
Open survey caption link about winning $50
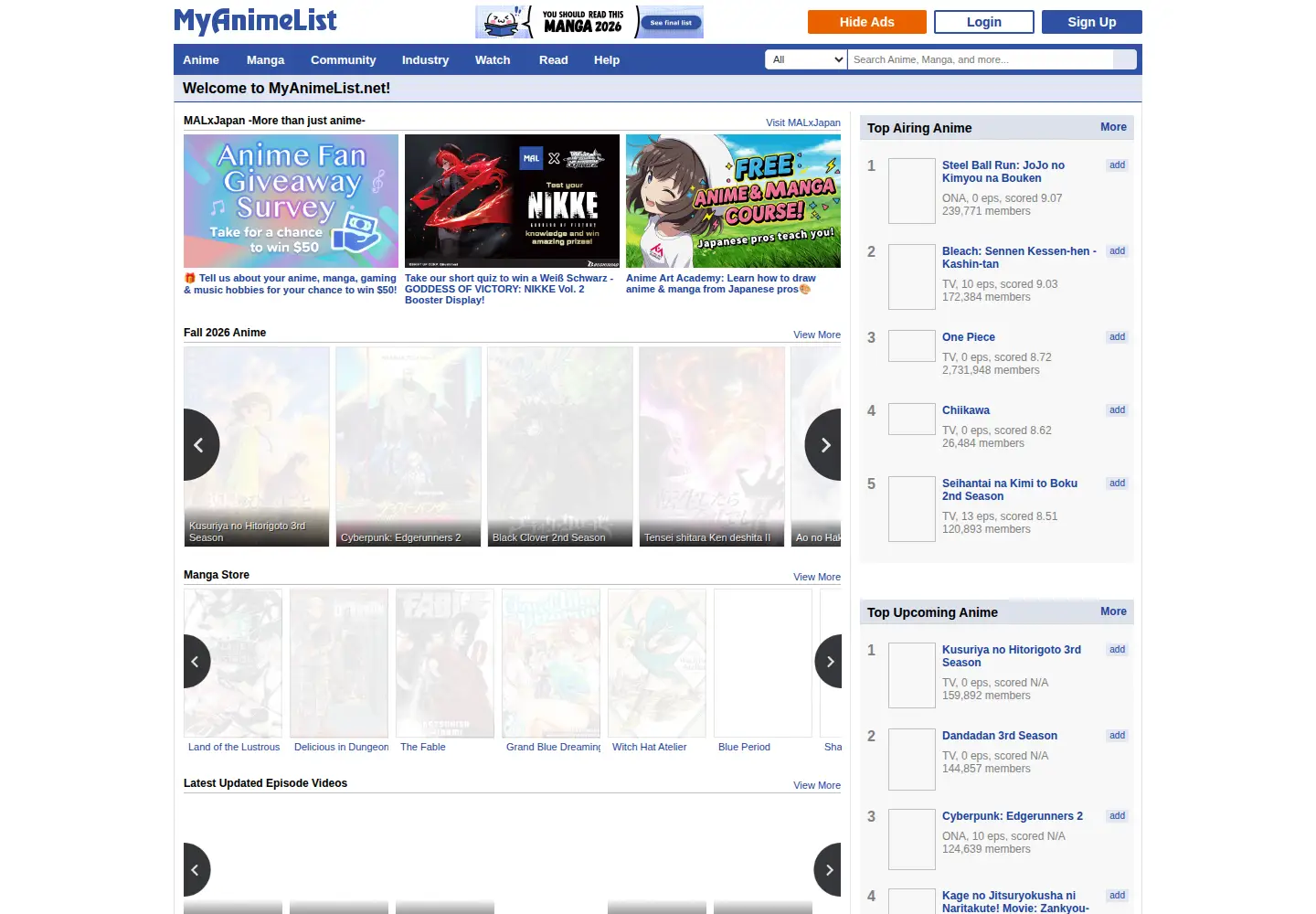[x=291, y=284]
